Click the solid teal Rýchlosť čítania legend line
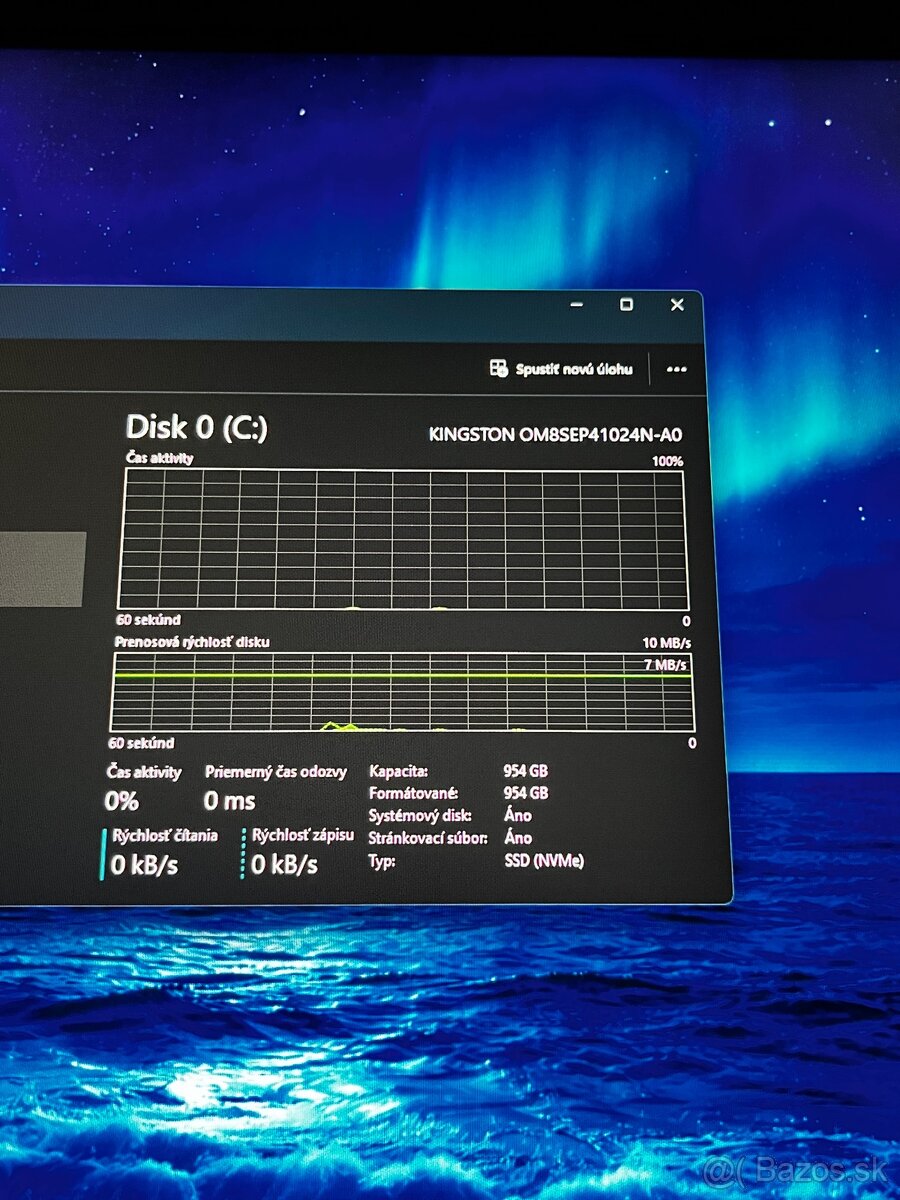The height and width of the screenshot is (1200, 900). 102,853
